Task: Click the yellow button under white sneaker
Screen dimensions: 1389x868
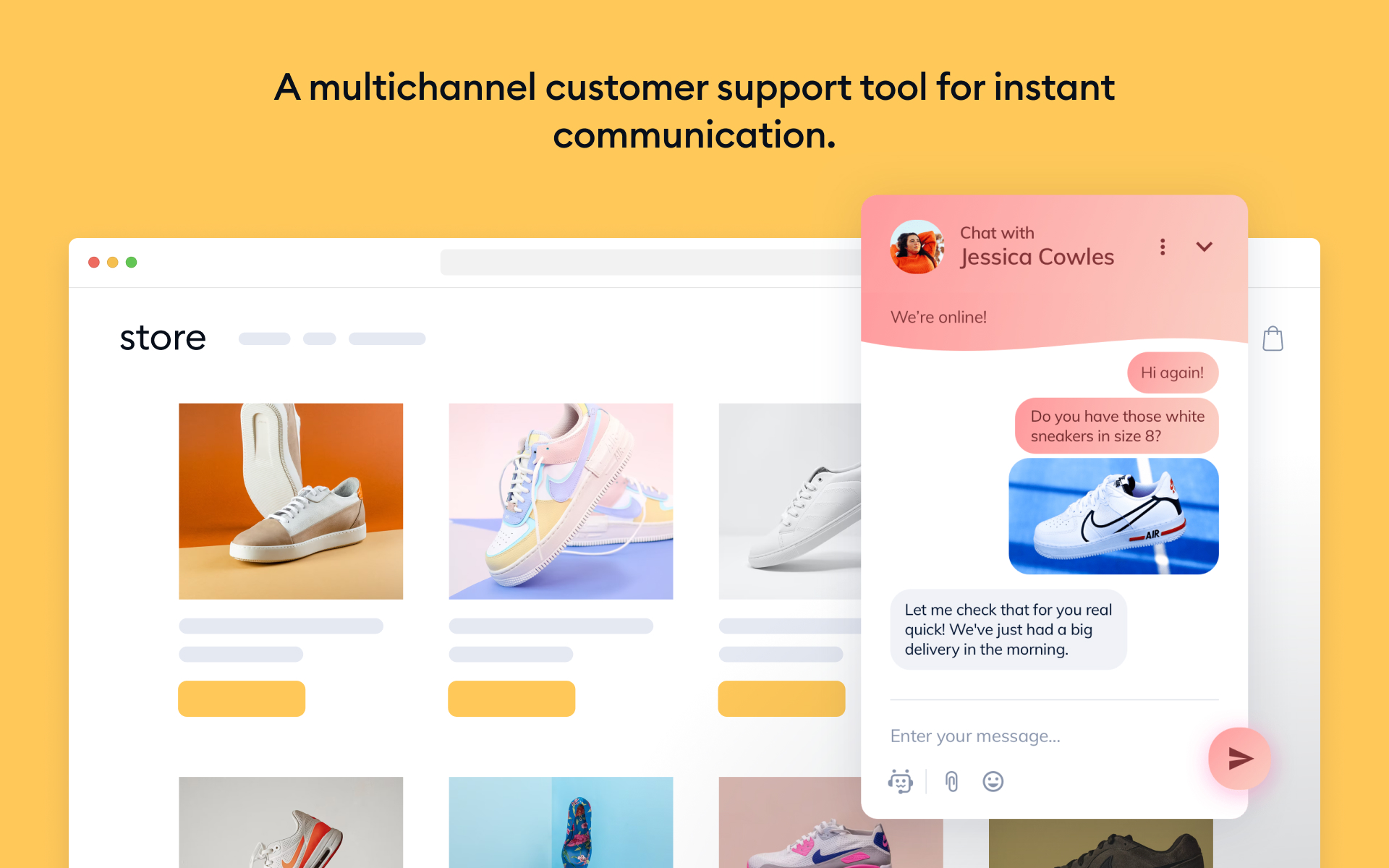Action: point(781,699)
